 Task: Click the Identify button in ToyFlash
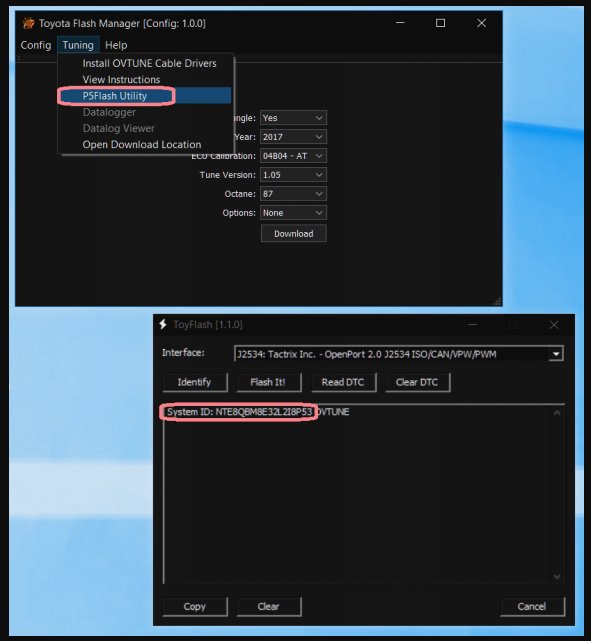(194, 382)
